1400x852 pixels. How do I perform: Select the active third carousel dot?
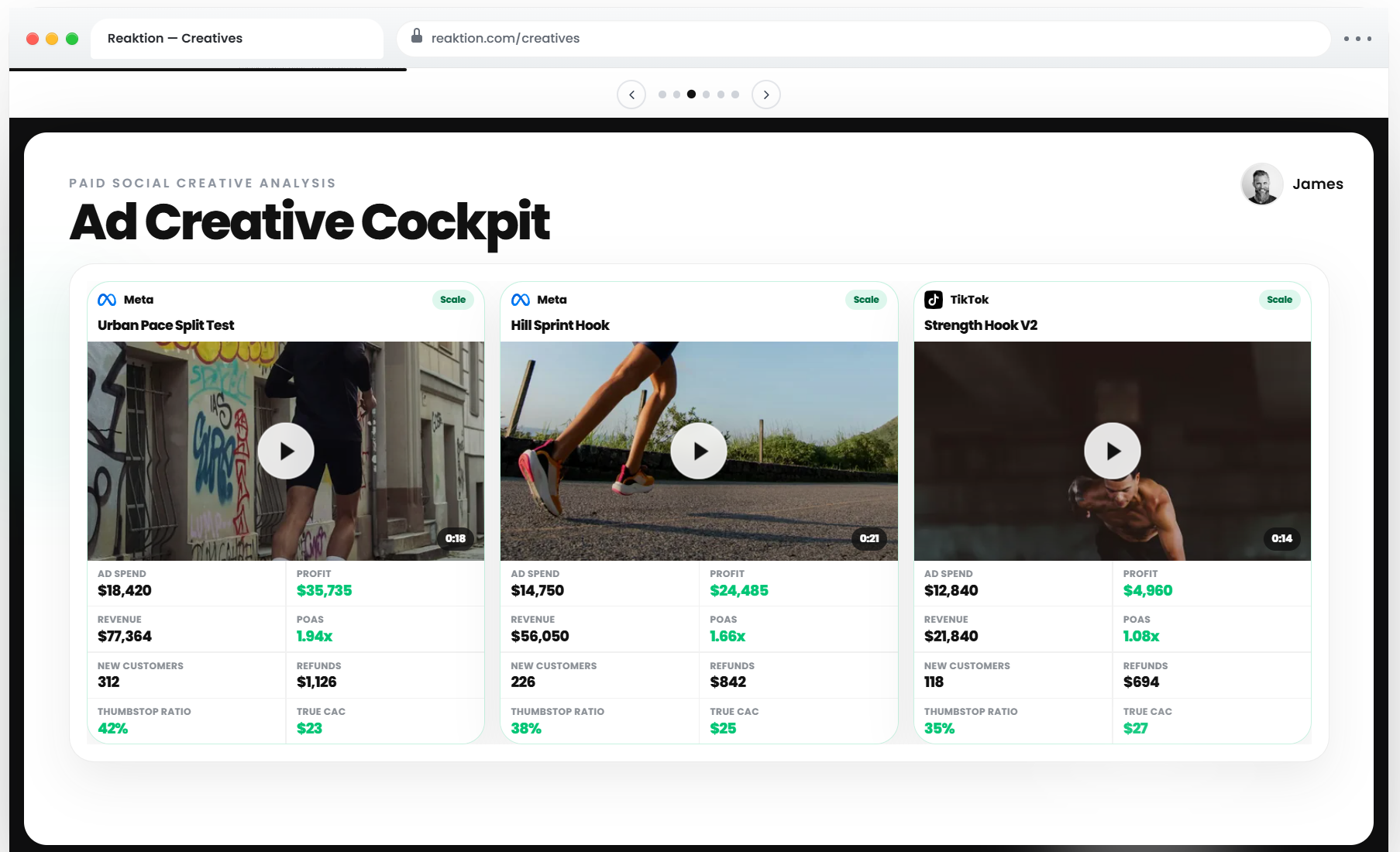point(692,94)
